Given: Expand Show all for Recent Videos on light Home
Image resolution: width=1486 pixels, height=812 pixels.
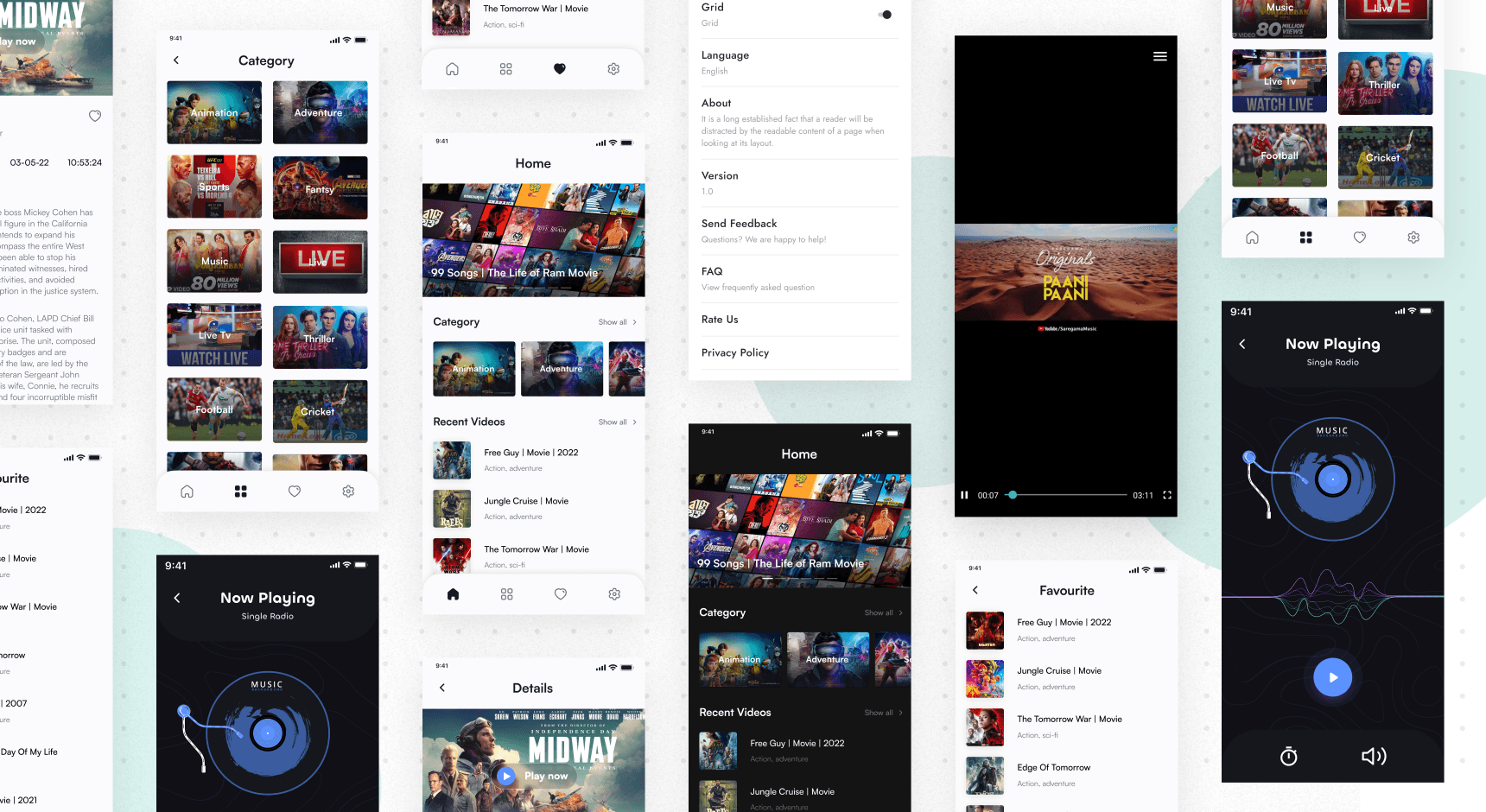Looking at the screenshot, I should pos(617,422).
